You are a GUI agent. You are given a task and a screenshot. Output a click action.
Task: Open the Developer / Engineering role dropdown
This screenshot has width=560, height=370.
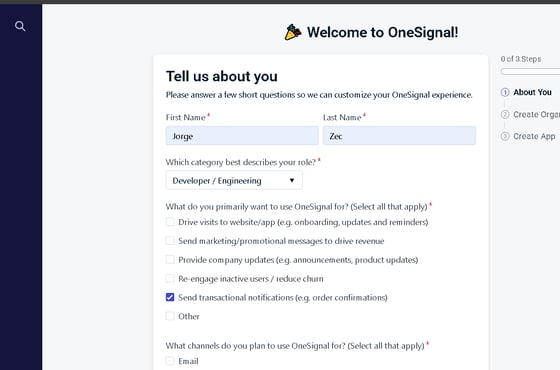[x=234, y=180]
